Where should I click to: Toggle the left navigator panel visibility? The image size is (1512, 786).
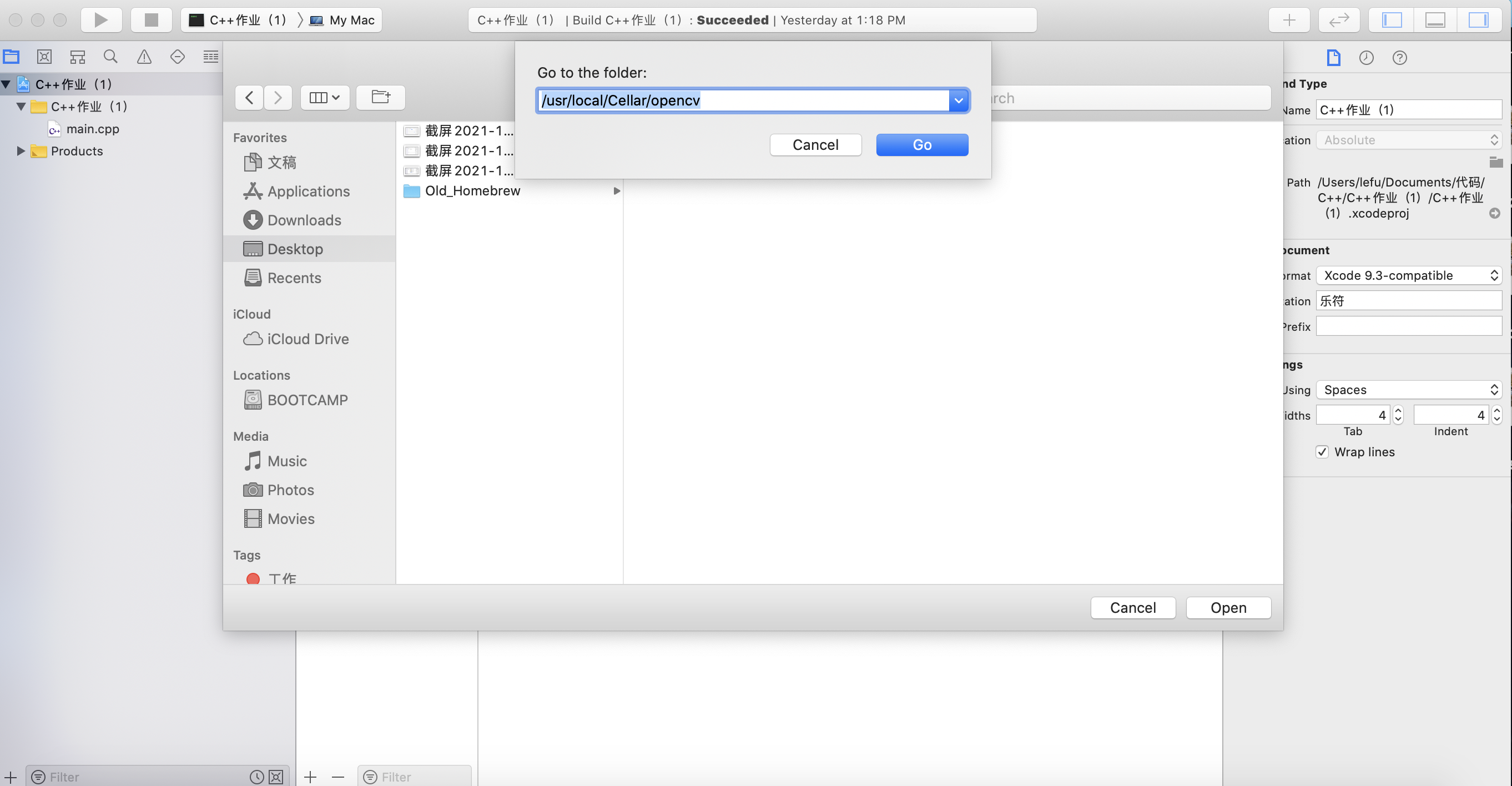point(1392,20)
